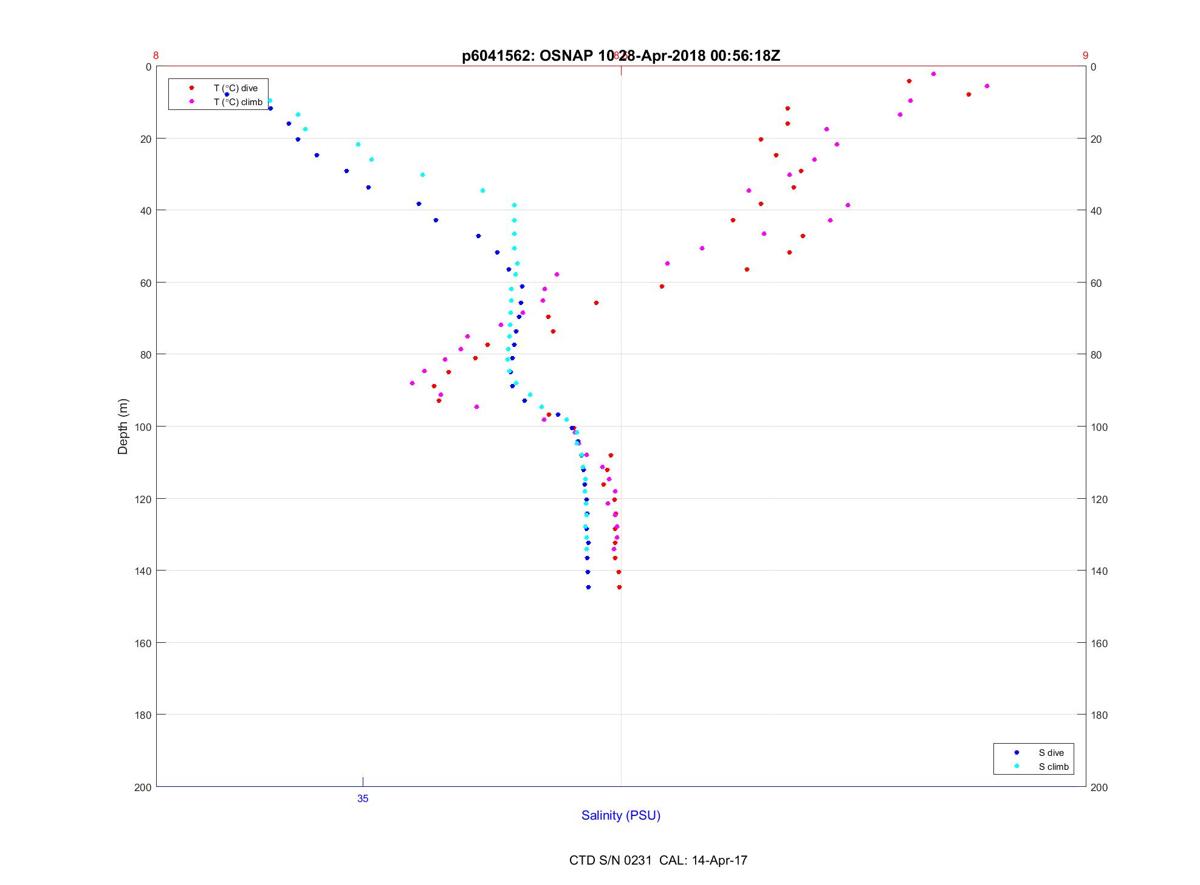This screenshot has height=885, width=1200.
Task: Click the cyan dot in salinity legend
Action: tap(1017, 766)
